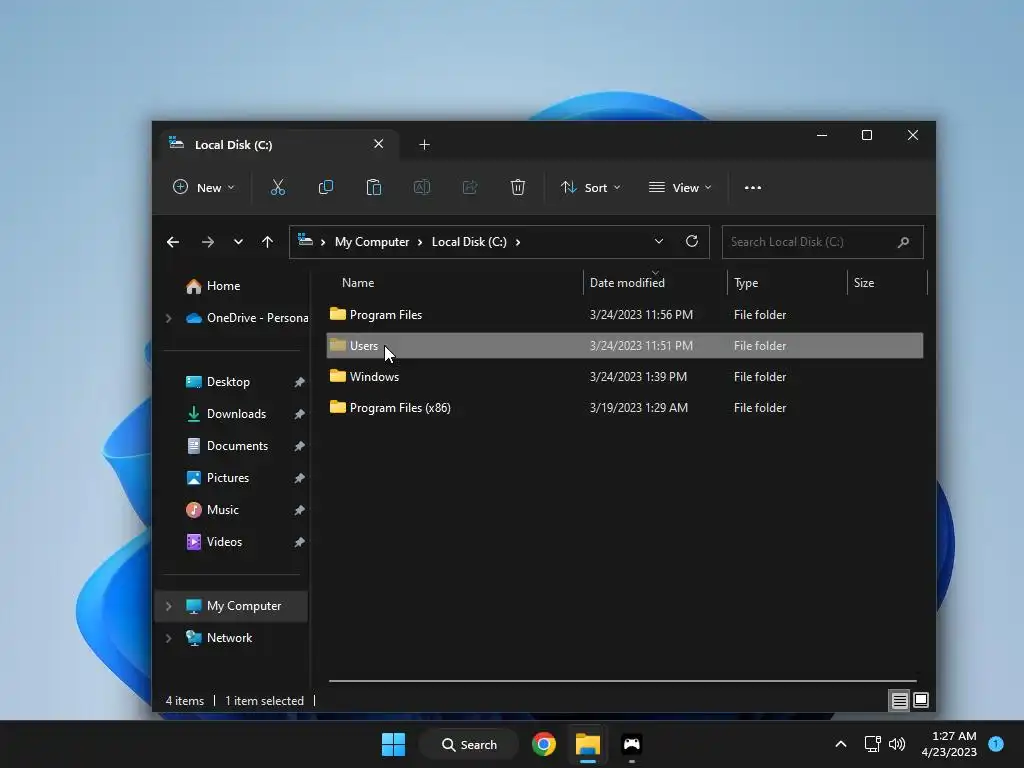The image size is (1024, 768).
Task: Switch to large thumbnails view icon in status bar
Action: [x=921, y=701]
